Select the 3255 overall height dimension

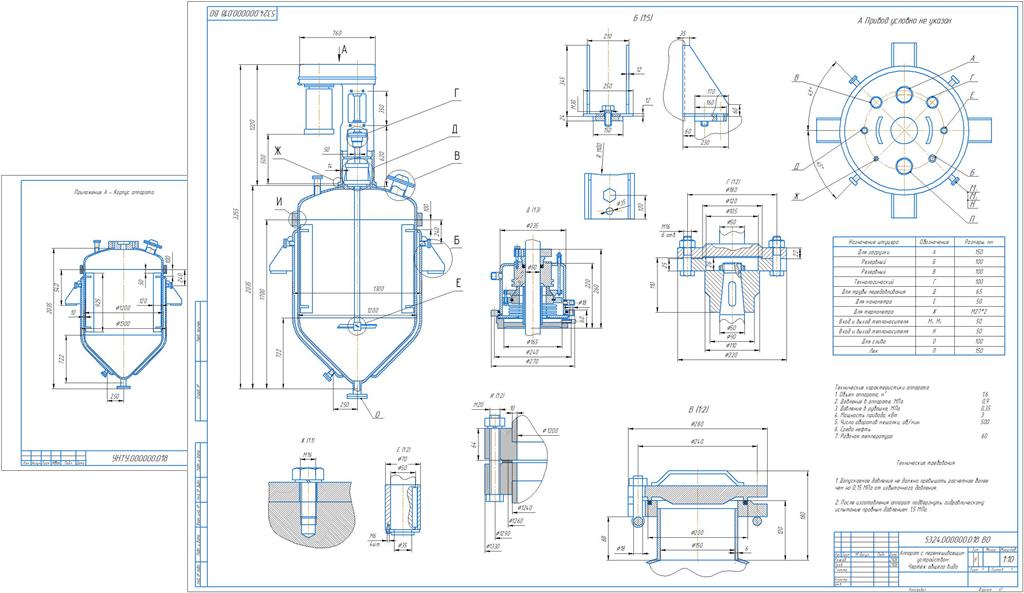click(x=234, y=213)
